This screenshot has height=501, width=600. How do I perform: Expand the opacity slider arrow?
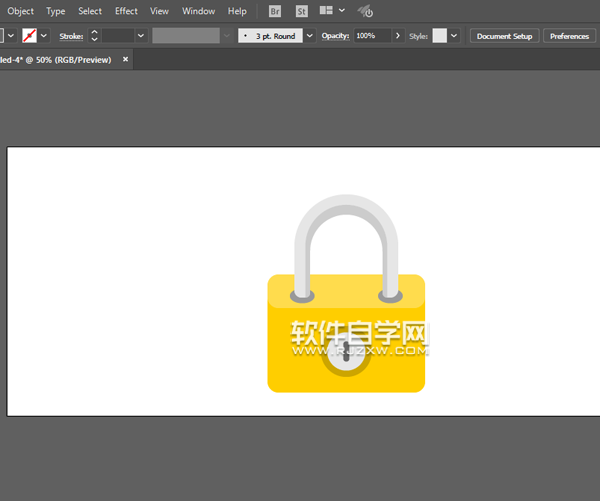tap(398, 36)
